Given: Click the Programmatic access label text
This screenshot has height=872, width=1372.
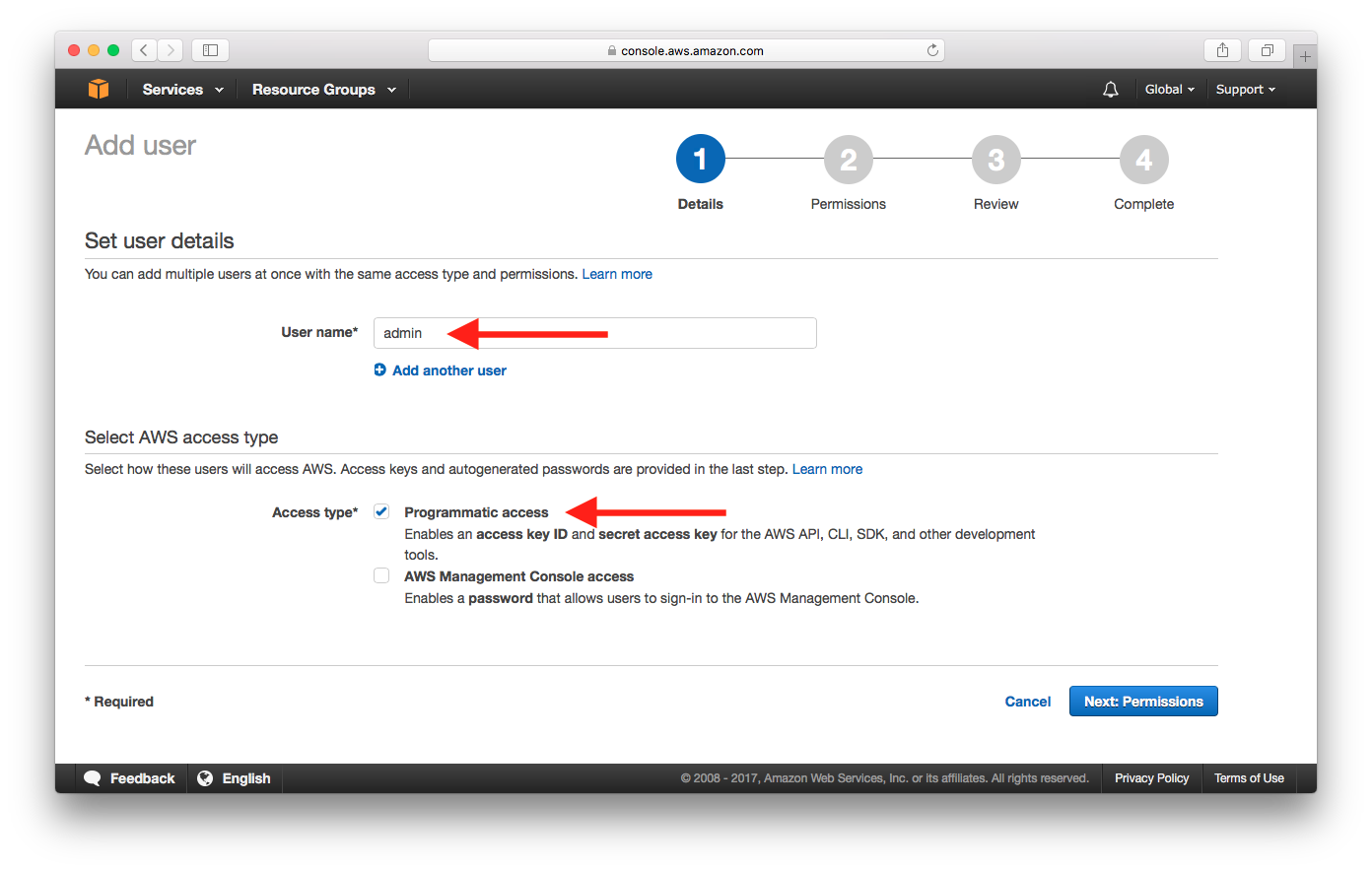Looking at the screenshot, I should [476, 512].
